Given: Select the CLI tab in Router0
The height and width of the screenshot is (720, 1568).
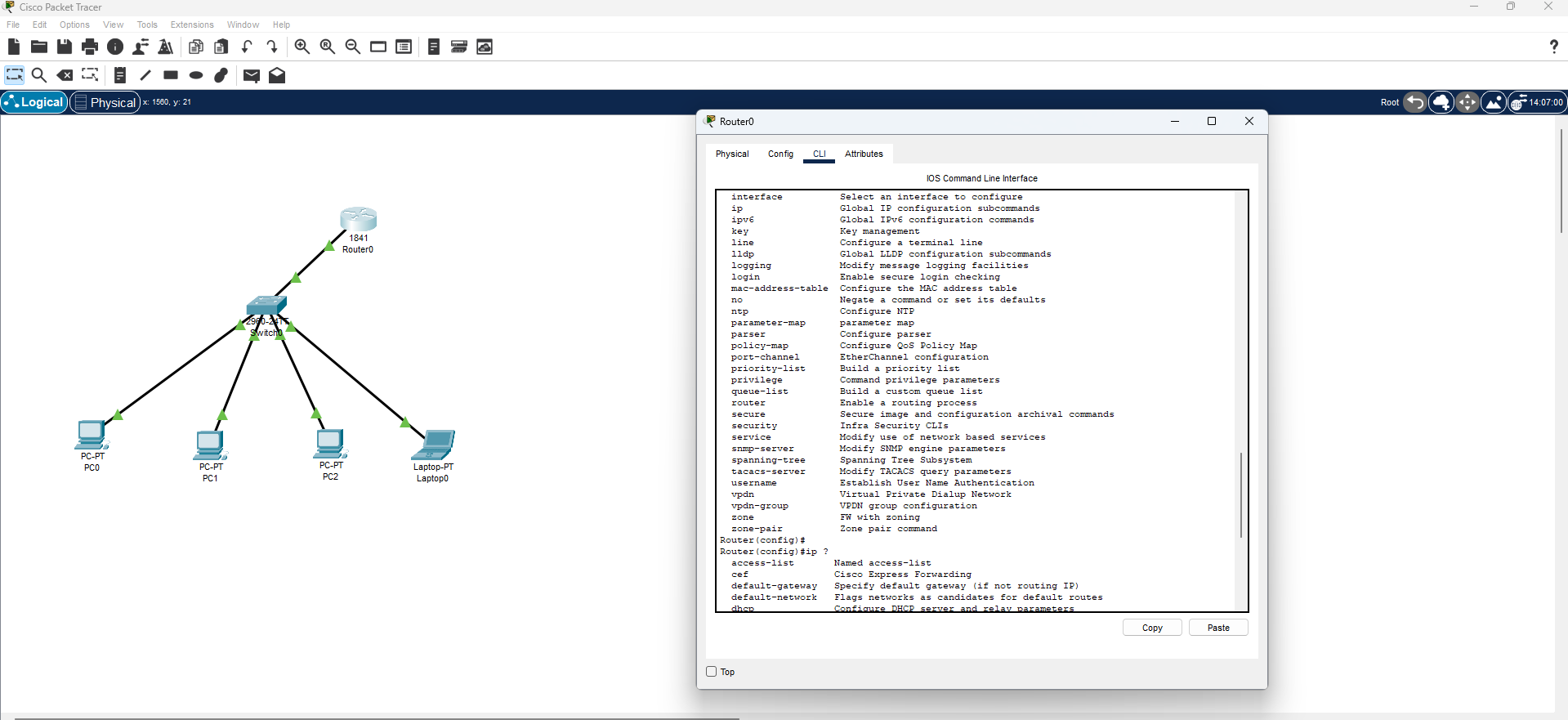Looking at the screenshot, I should 819,154.
